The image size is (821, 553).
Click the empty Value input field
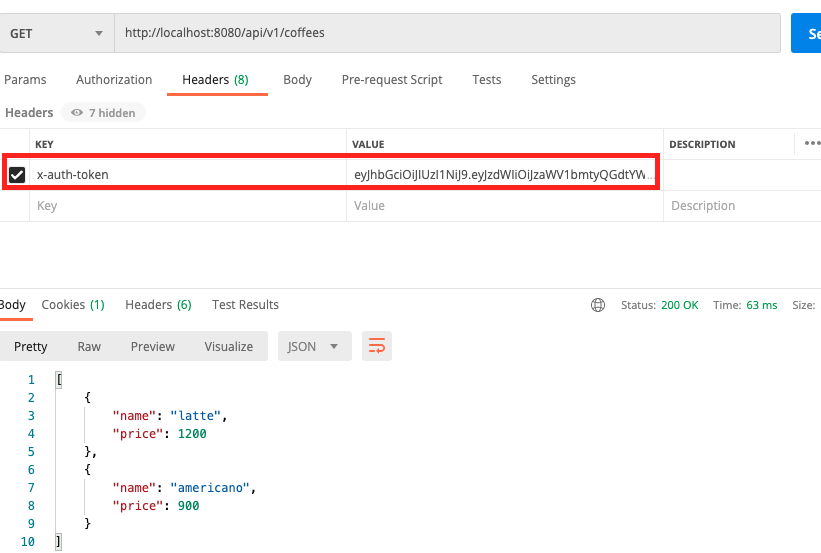pyautogui.click(x=504, y=206)
